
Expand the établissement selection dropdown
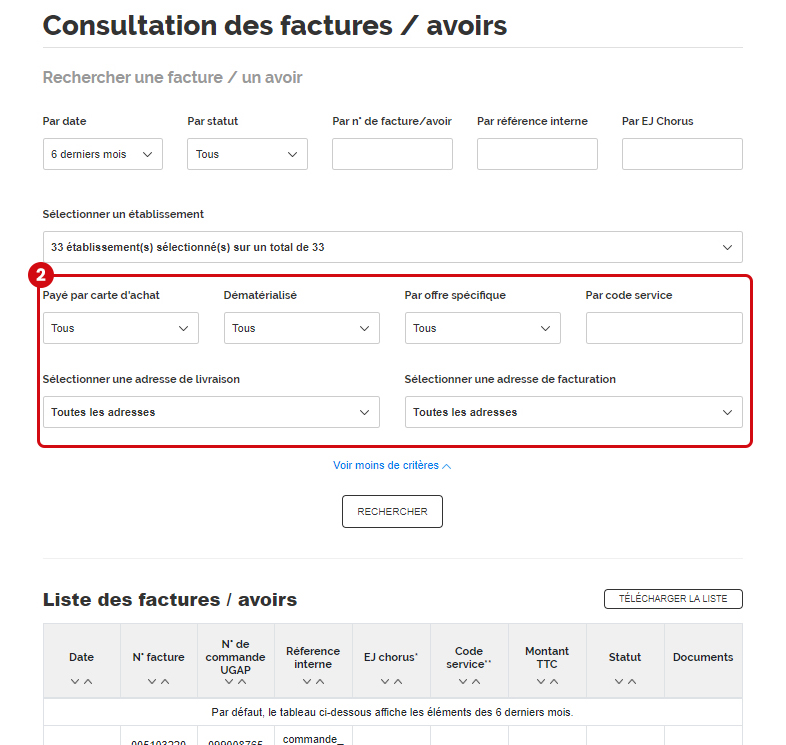392,247
